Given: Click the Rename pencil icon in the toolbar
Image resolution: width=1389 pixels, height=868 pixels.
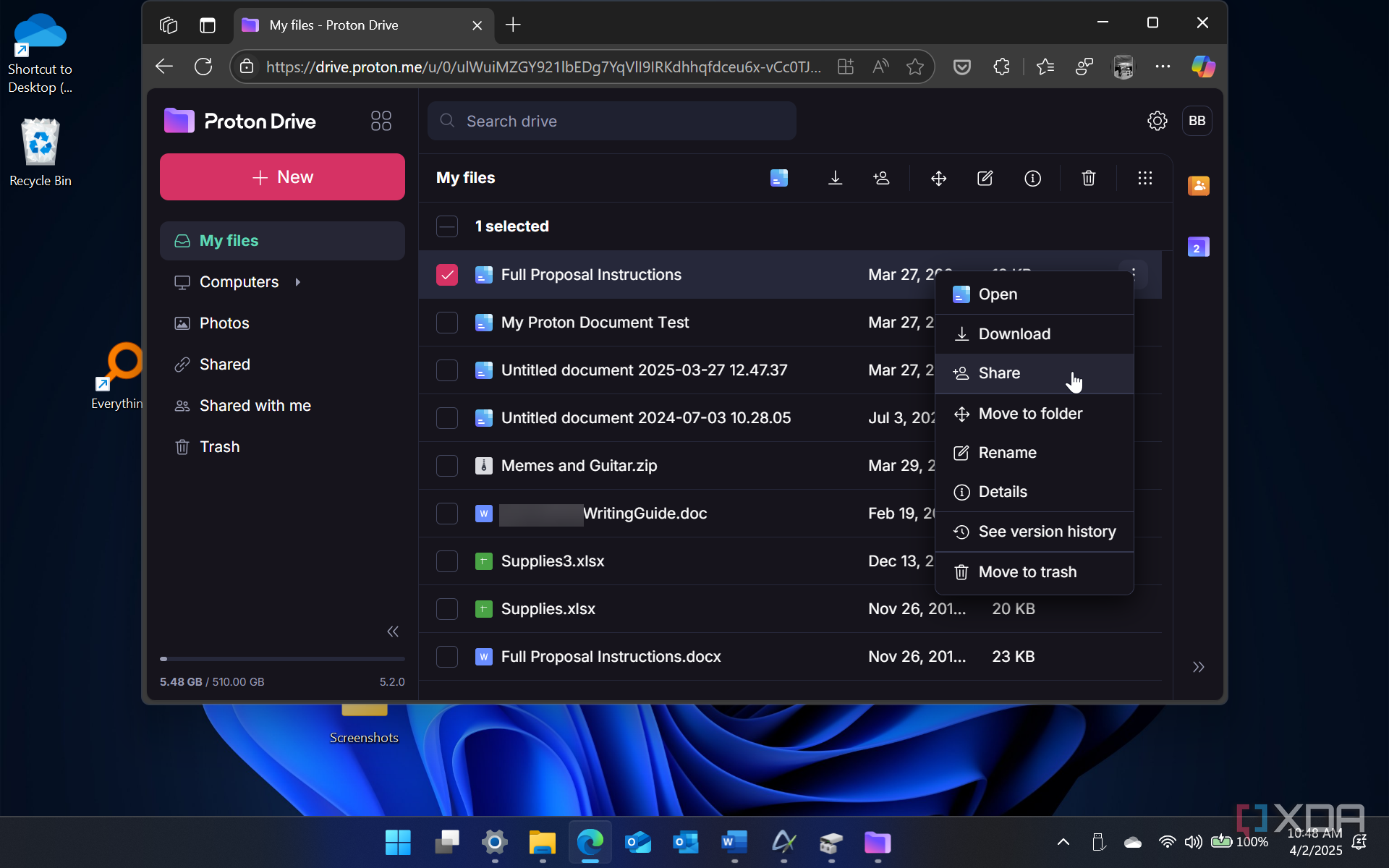Looking at the screenshot, I should [x=985, y=178].
